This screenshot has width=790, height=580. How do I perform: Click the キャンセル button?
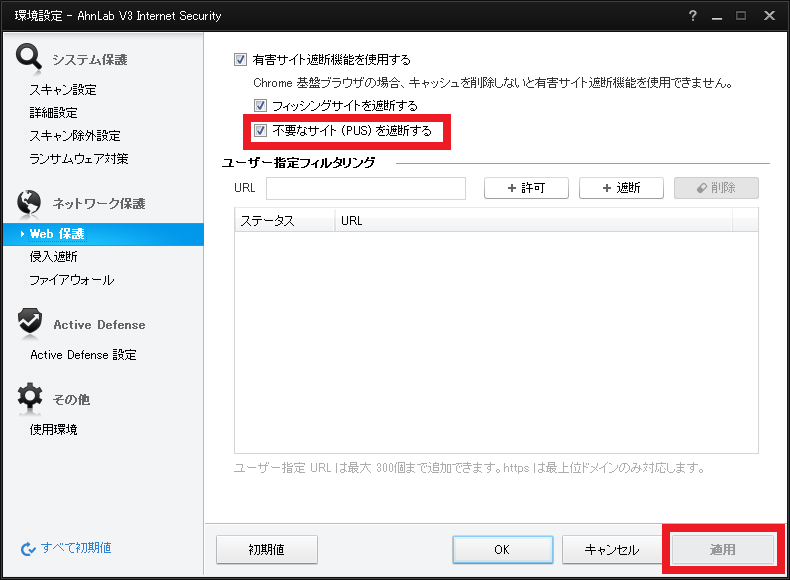tap(612, 549)
